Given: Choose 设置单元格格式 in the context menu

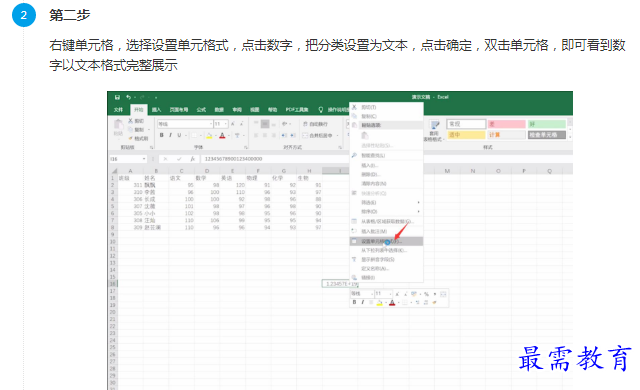Looking at the screenshot, I should tap(386, 242).
